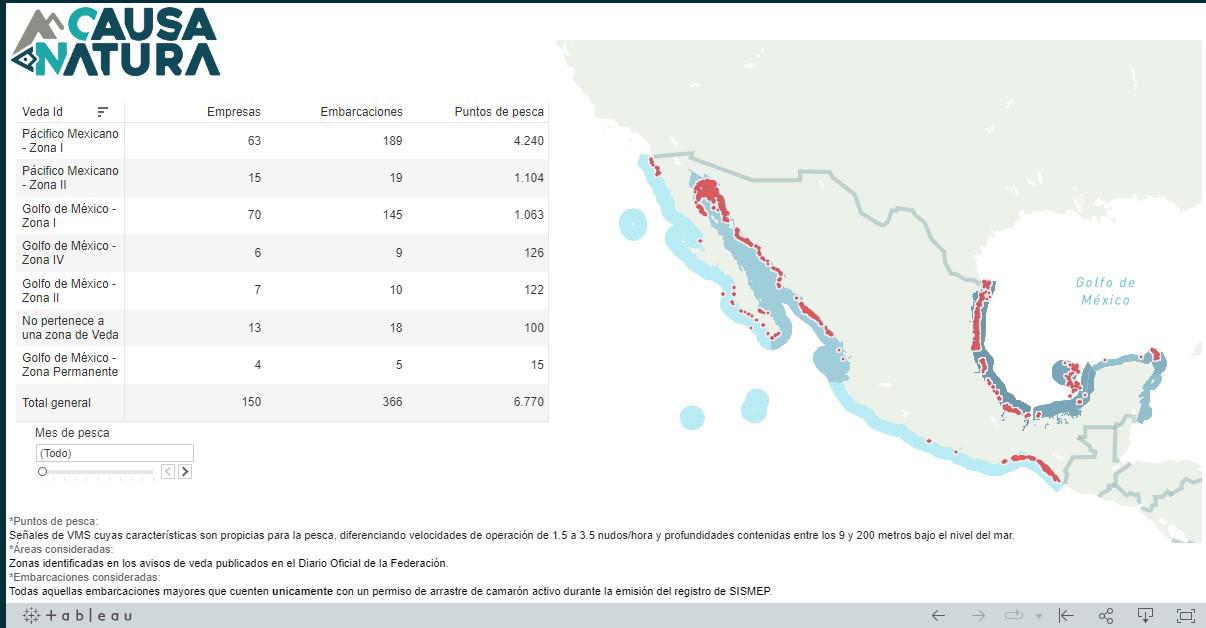Select Golfo de México - Zona Permanente row label

point(70,365)
